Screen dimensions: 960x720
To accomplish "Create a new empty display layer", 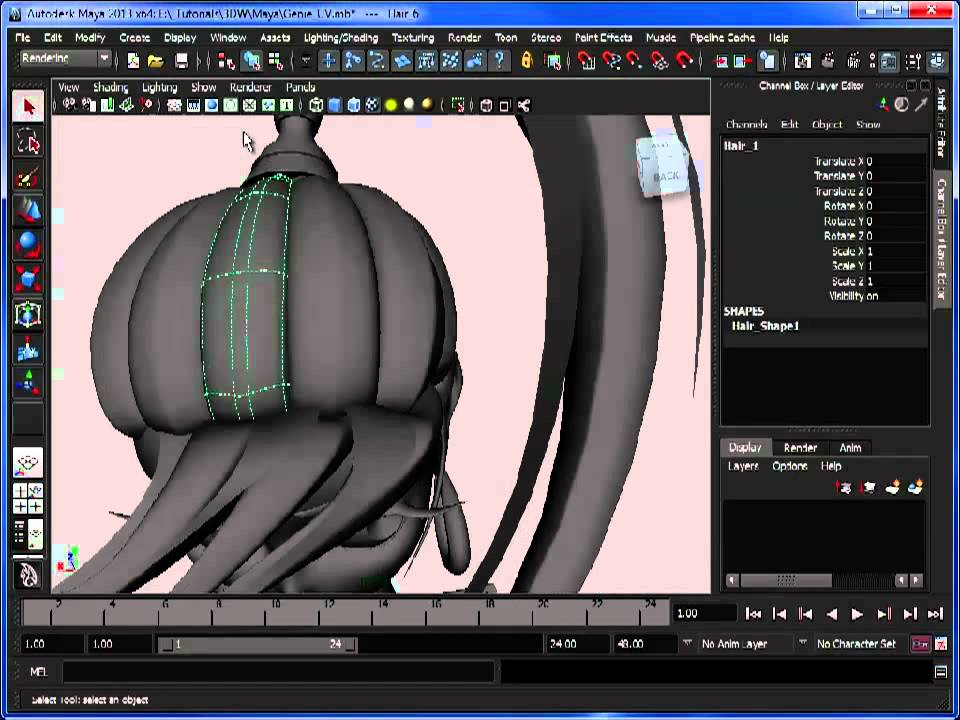I will click(x=892, y=487).
